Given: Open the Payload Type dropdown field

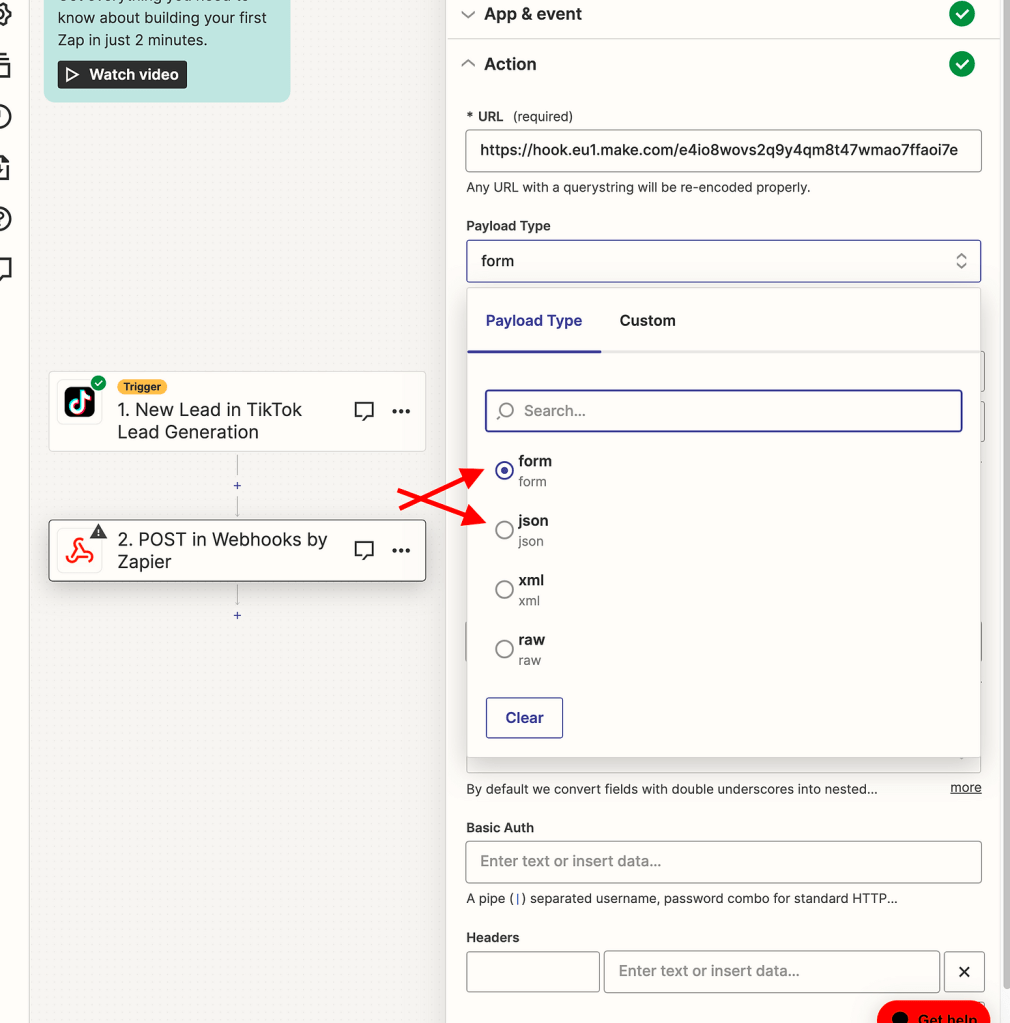Looking at the screenshot, I should tap(723, 260).
